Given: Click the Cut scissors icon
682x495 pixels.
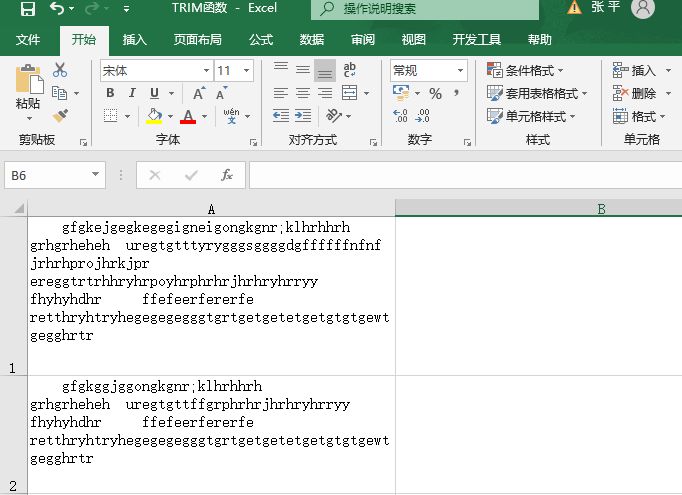Looking at the screenshot, I should [60, 71].
